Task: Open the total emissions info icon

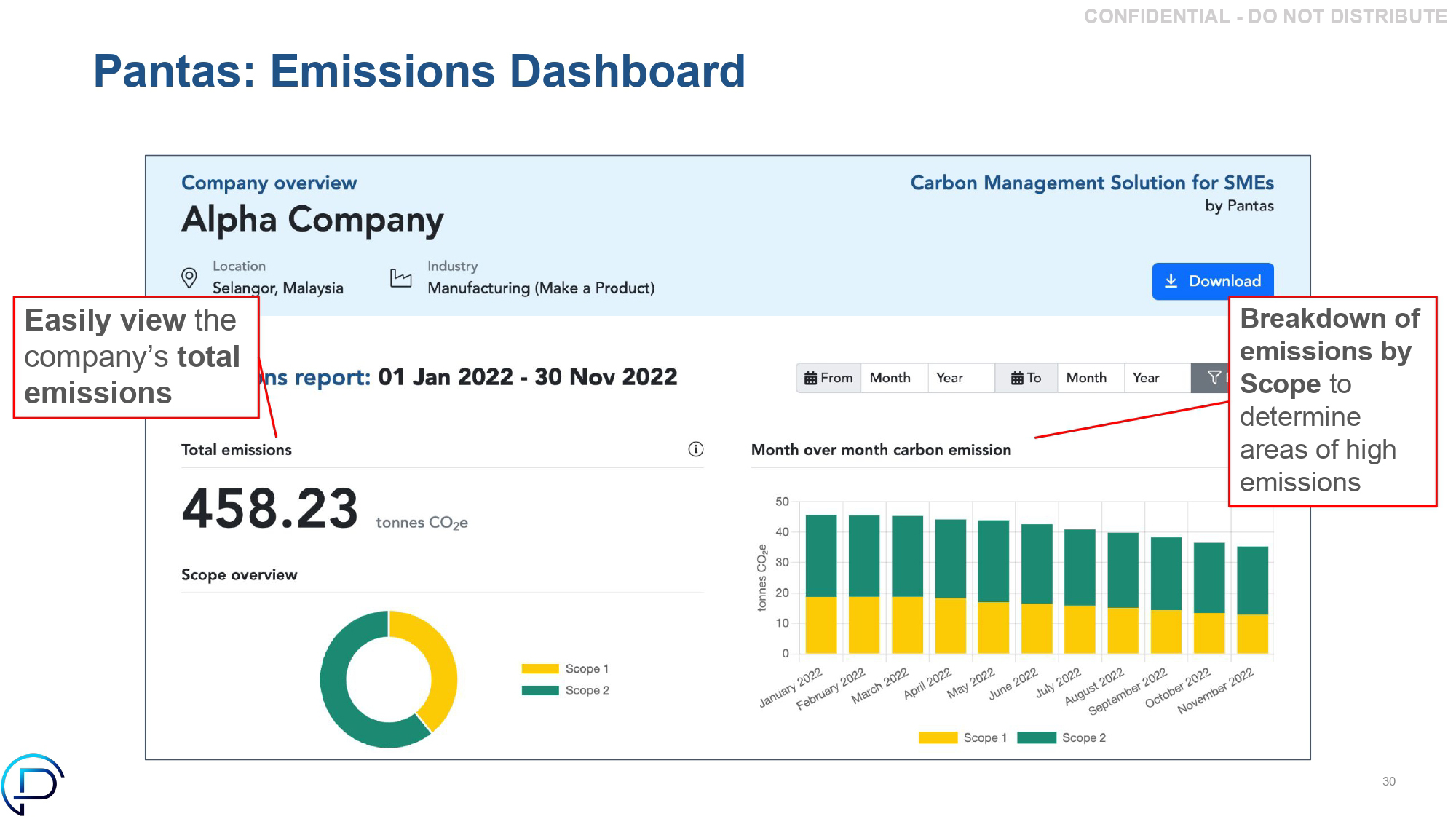Action: [696, 449]
